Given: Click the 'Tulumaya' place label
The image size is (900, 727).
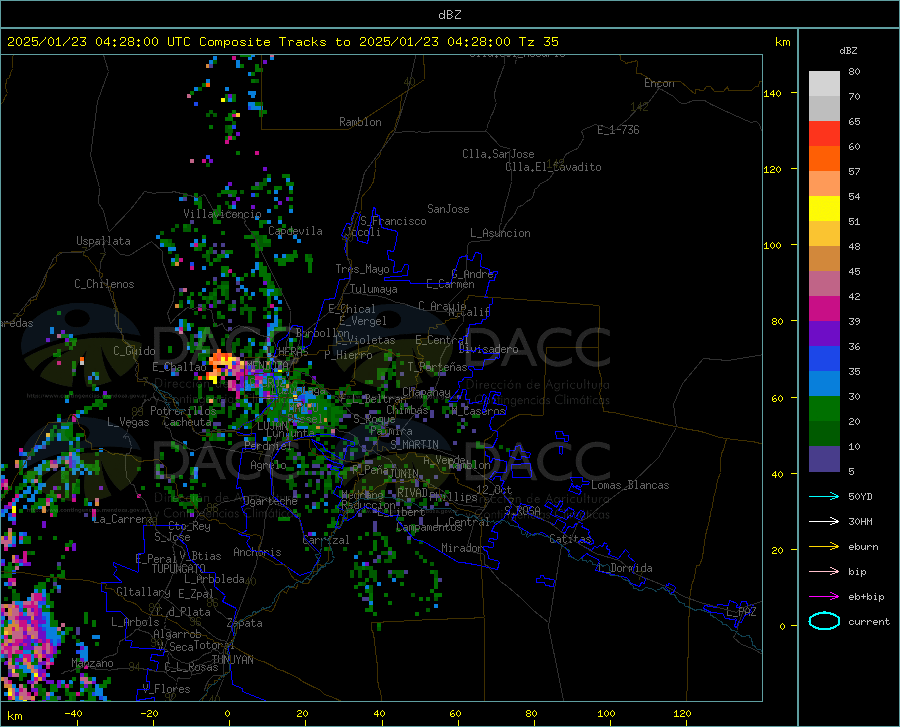Looking at the screenshot, I should pyautogui.click(x=374, y=289).
